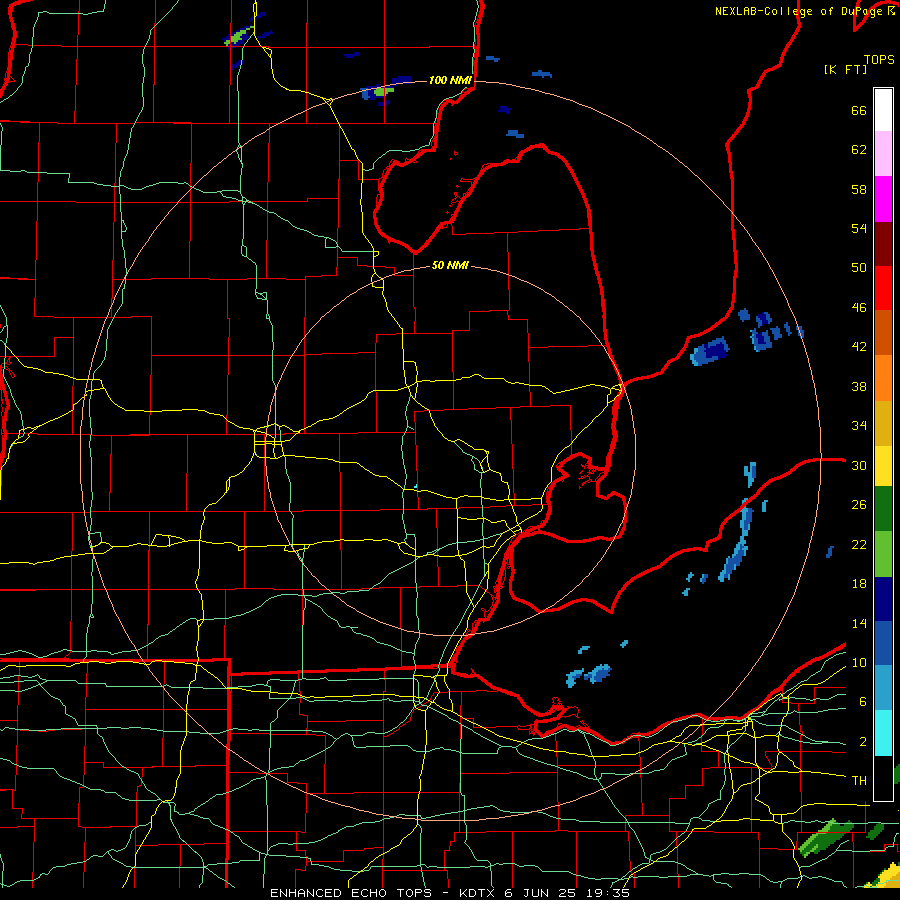The height and width of the screenshot is (900, 900).
Task: Click the legend value '30'
Action: tap(859, 465)
